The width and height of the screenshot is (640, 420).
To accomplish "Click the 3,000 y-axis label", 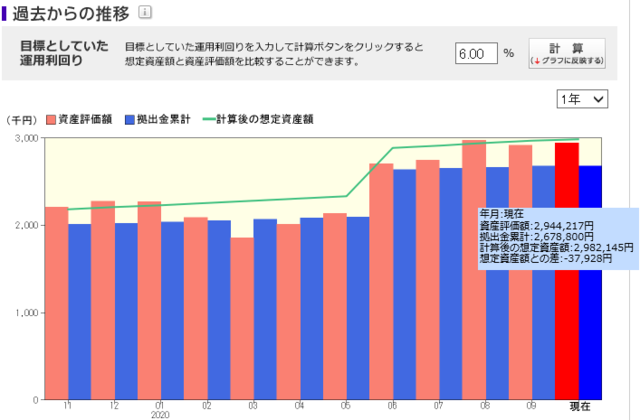I will click(27, 138).
